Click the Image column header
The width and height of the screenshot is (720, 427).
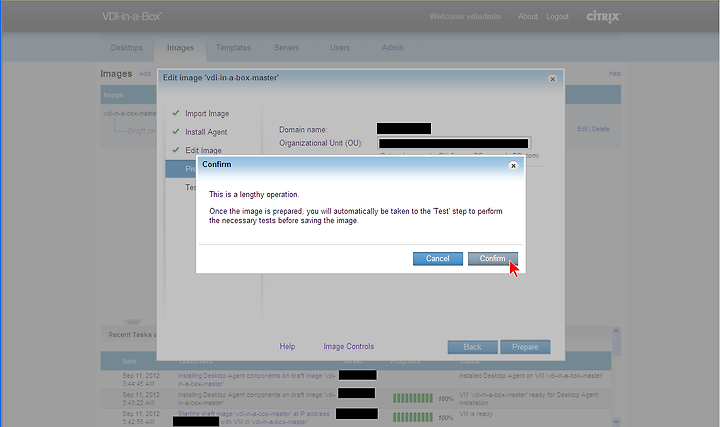(113, 95)
